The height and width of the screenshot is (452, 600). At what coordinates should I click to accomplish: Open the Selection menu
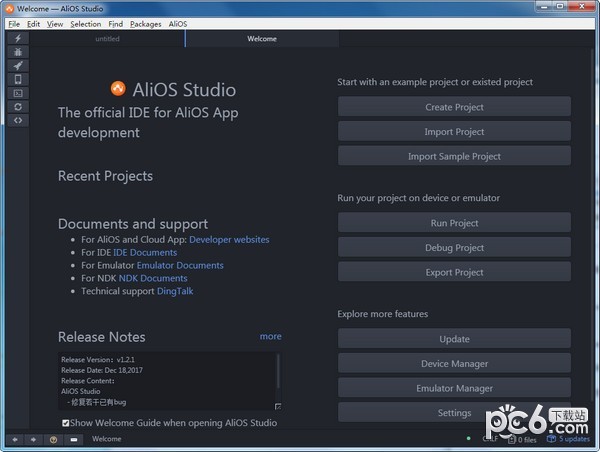click(86, 24)
